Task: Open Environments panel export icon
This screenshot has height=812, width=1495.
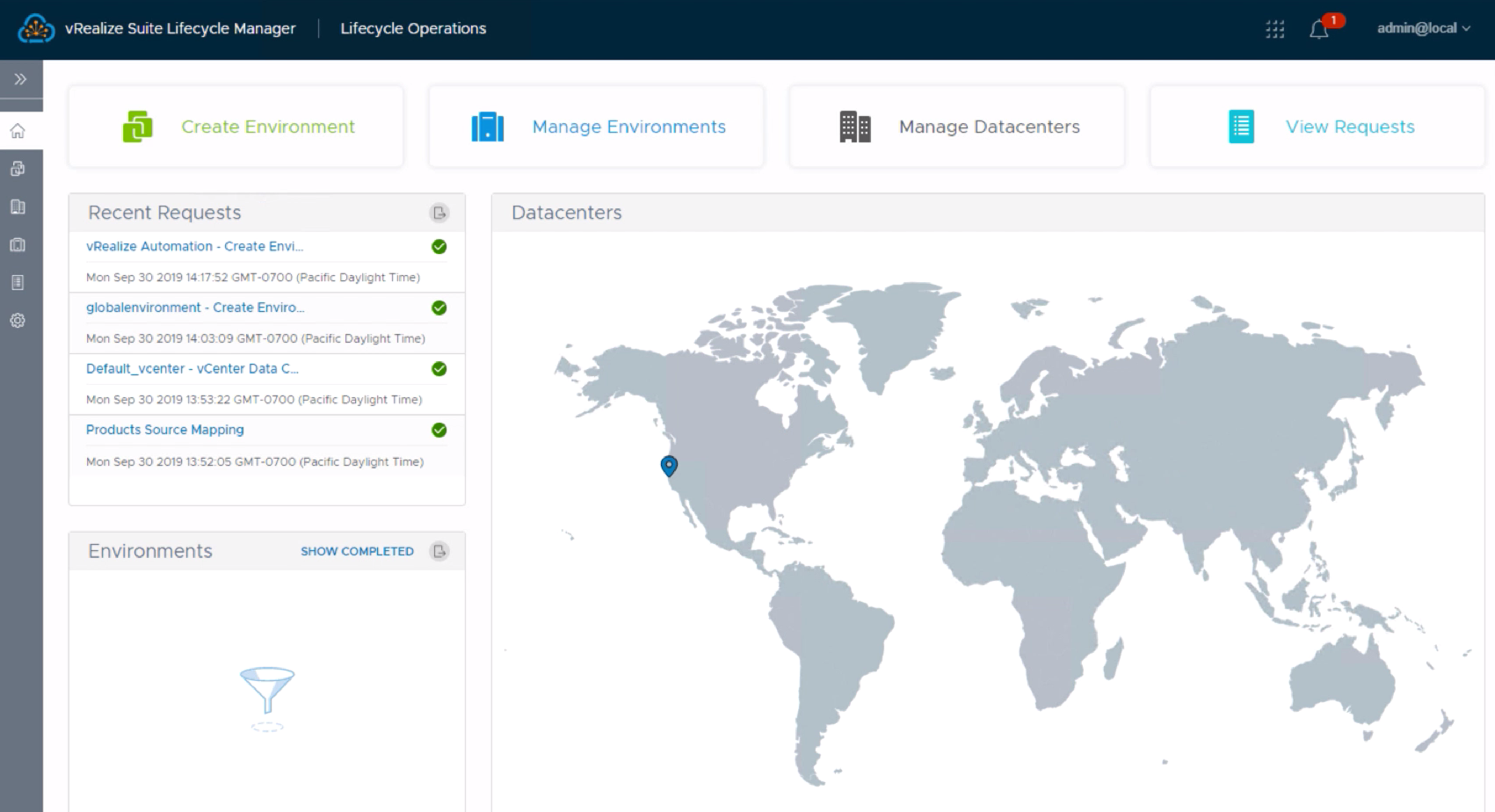Action: pos(439,551)
